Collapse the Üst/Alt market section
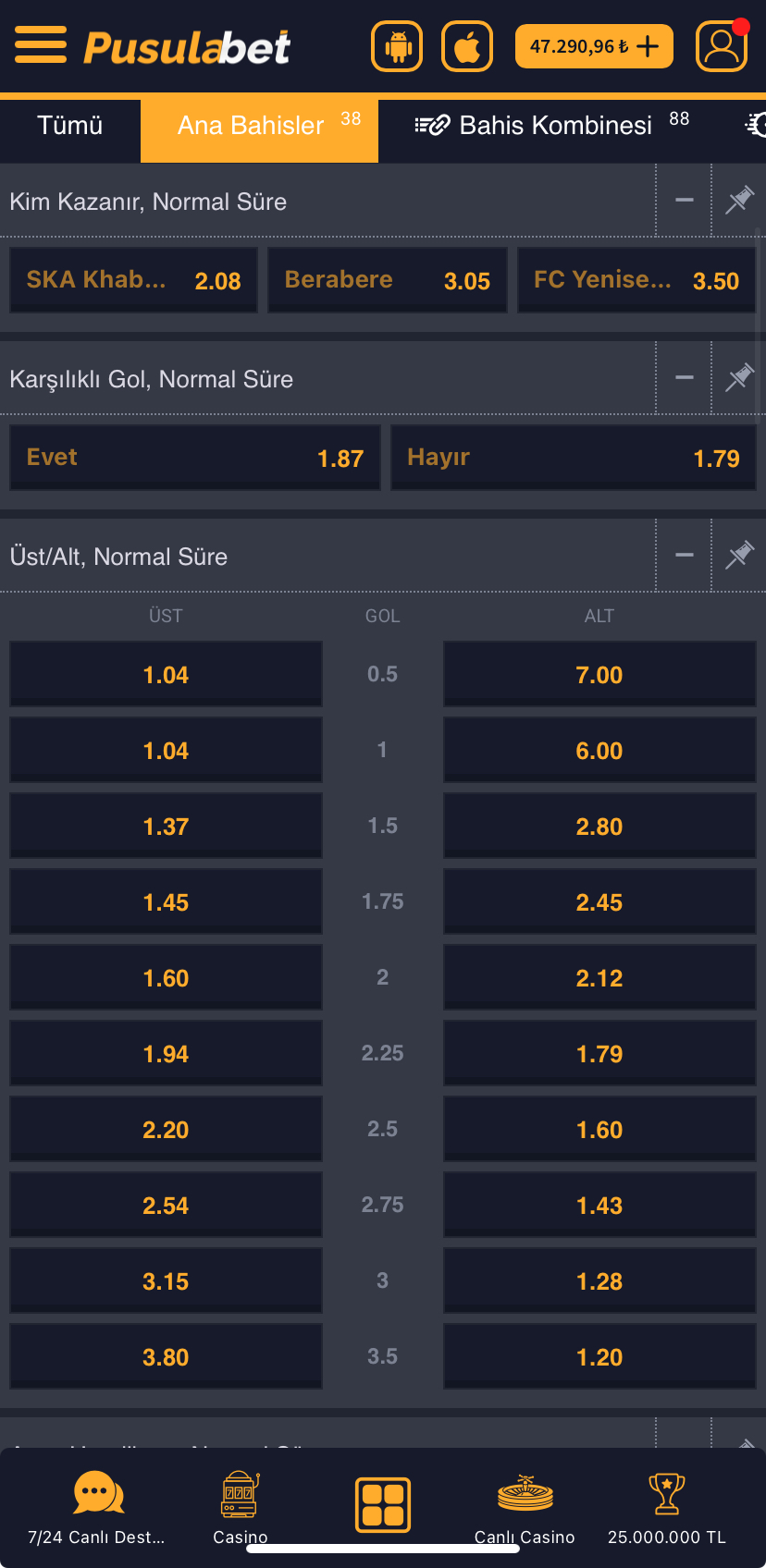Viewport: 766px width, 1568px height. click(x=684, y=555)
